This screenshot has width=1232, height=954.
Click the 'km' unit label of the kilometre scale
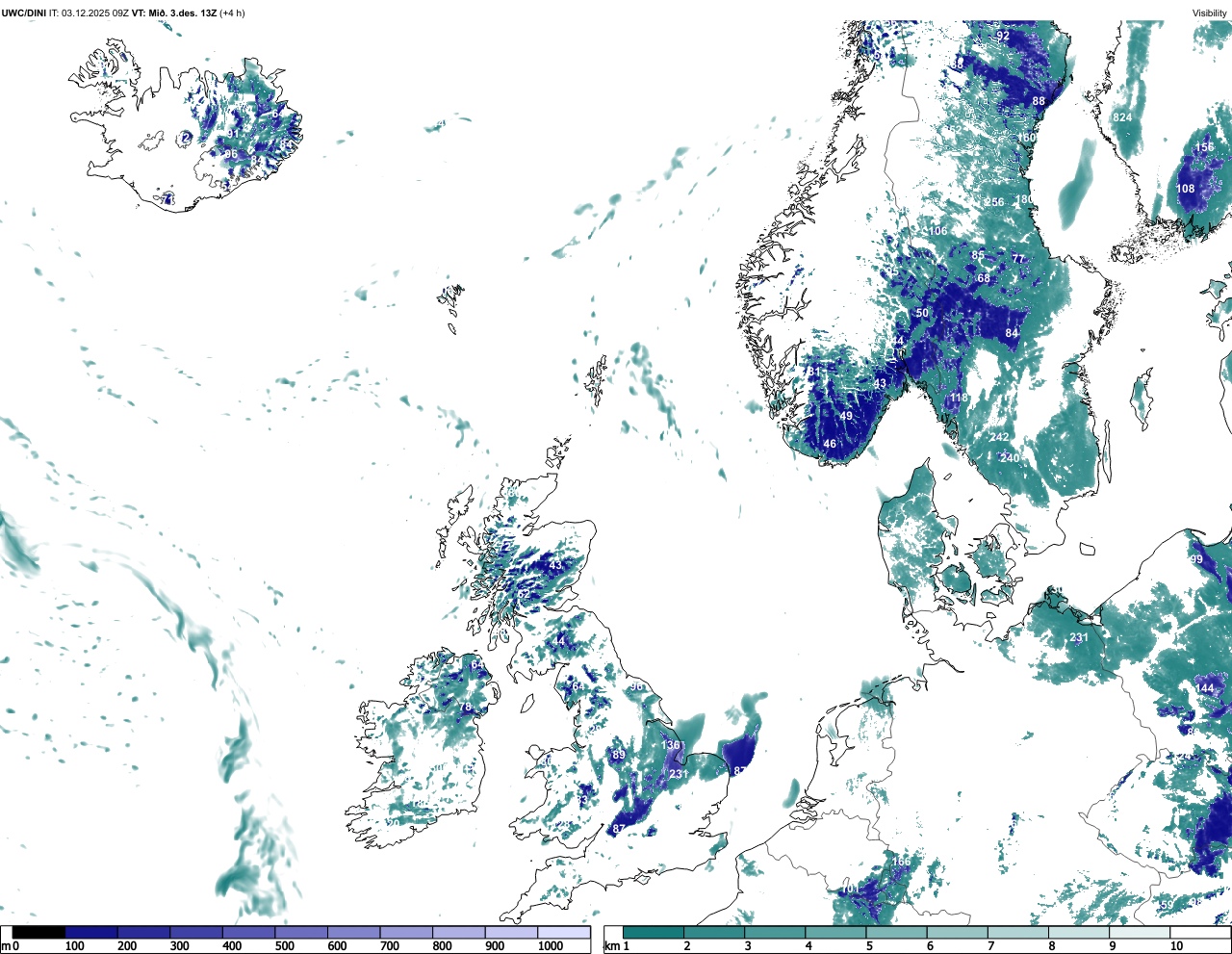coord(610,946)
